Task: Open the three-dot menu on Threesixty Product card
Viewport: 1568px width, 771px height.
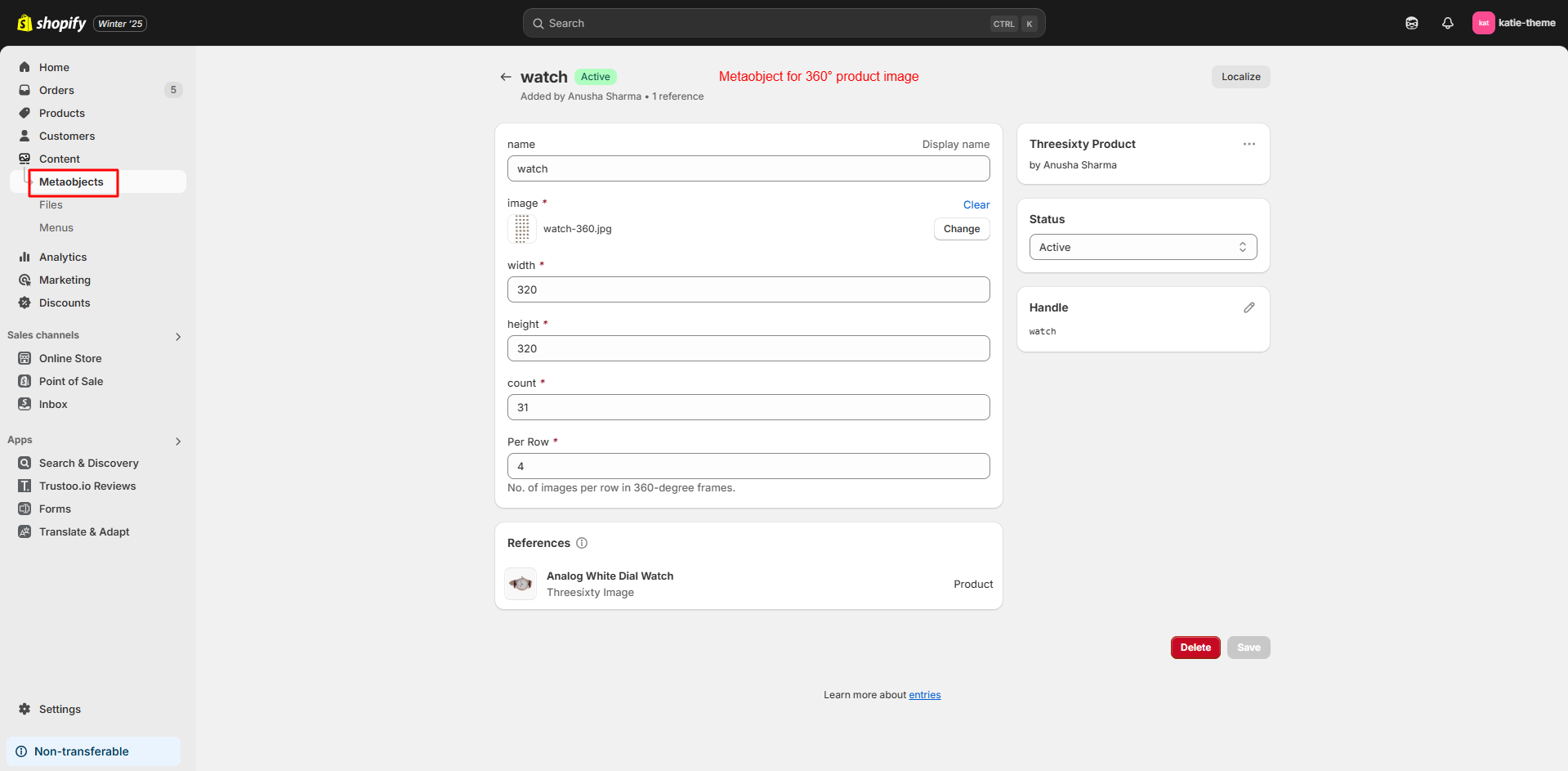Action: pyautogui.click(x=1249, y=144)
